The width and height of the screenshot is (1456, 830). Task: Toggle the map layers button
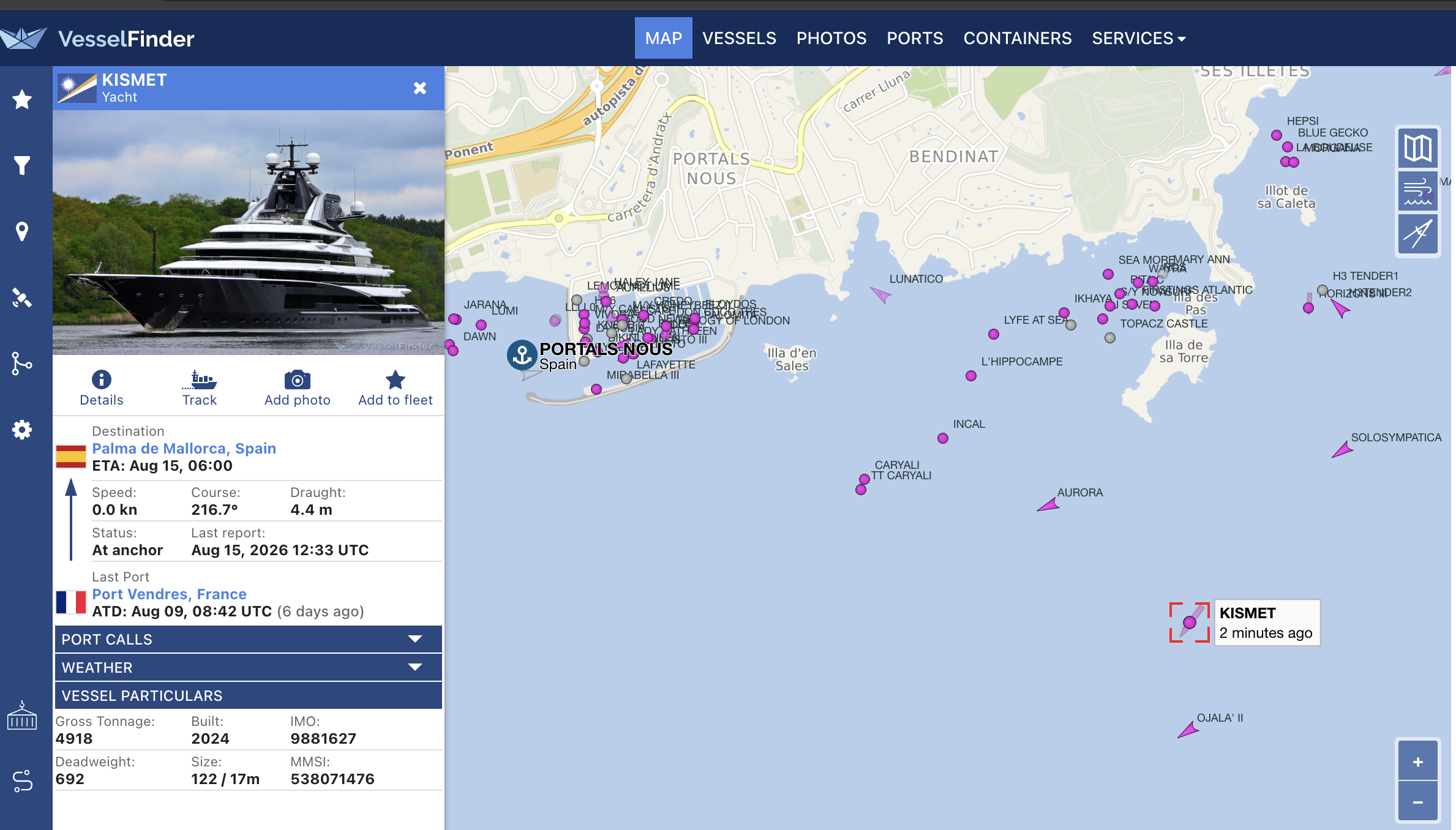pyautogui.click(x=1418, y=148)
